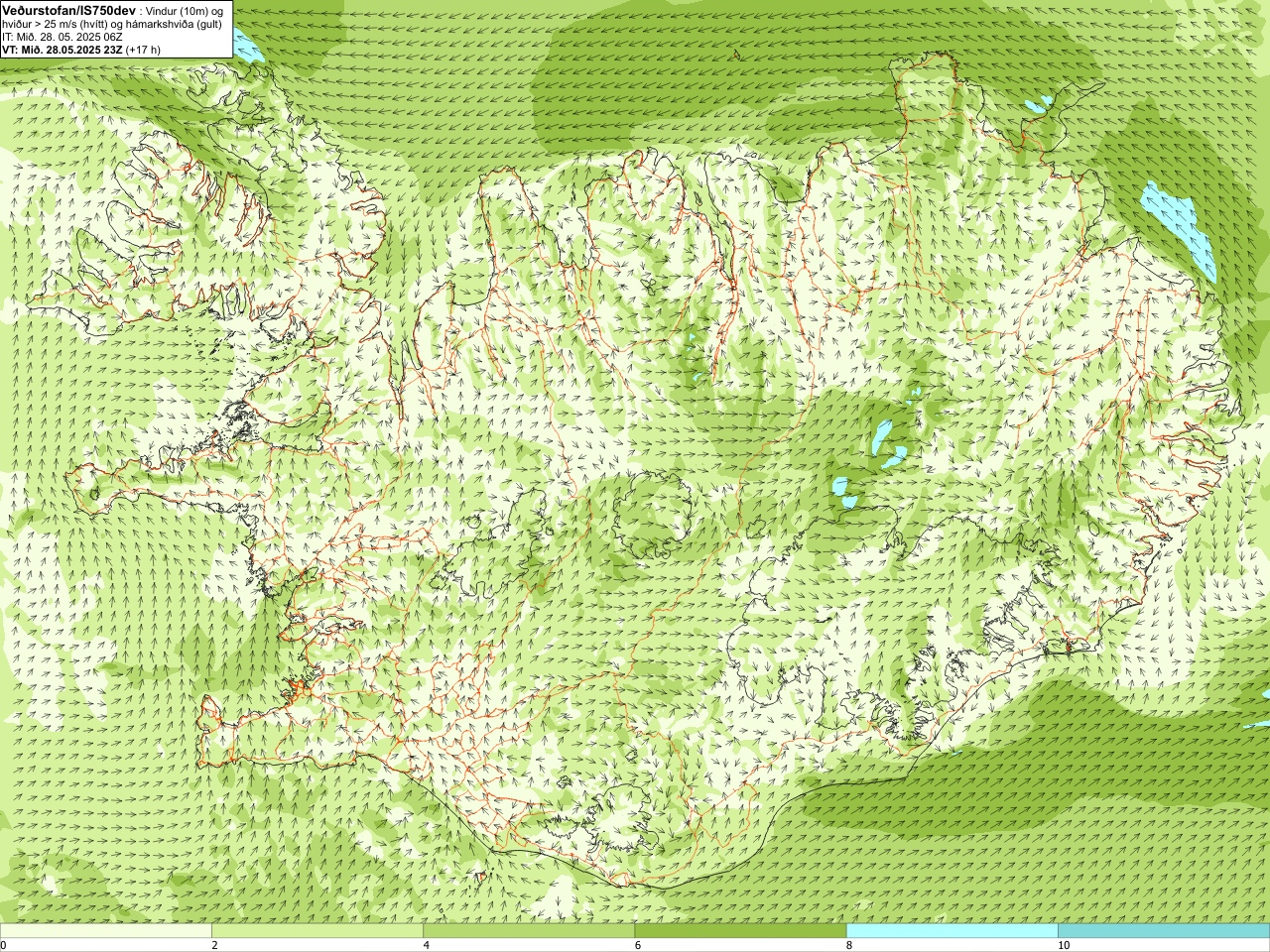
Task: Click the legend scale label '6'
Action: click(637, 945)
